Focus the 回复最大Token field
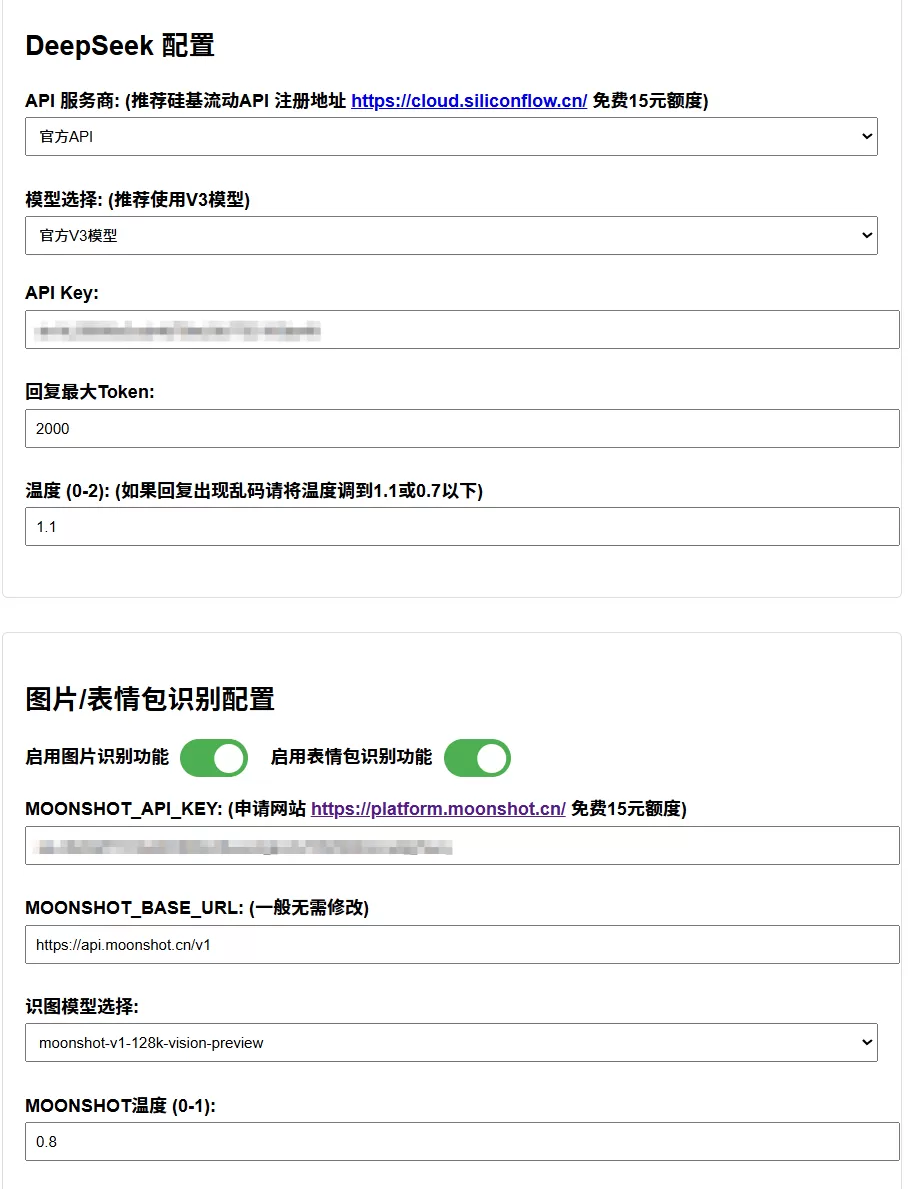The height and width of the screenshot is (1189, 912). (x=462, y=428)
